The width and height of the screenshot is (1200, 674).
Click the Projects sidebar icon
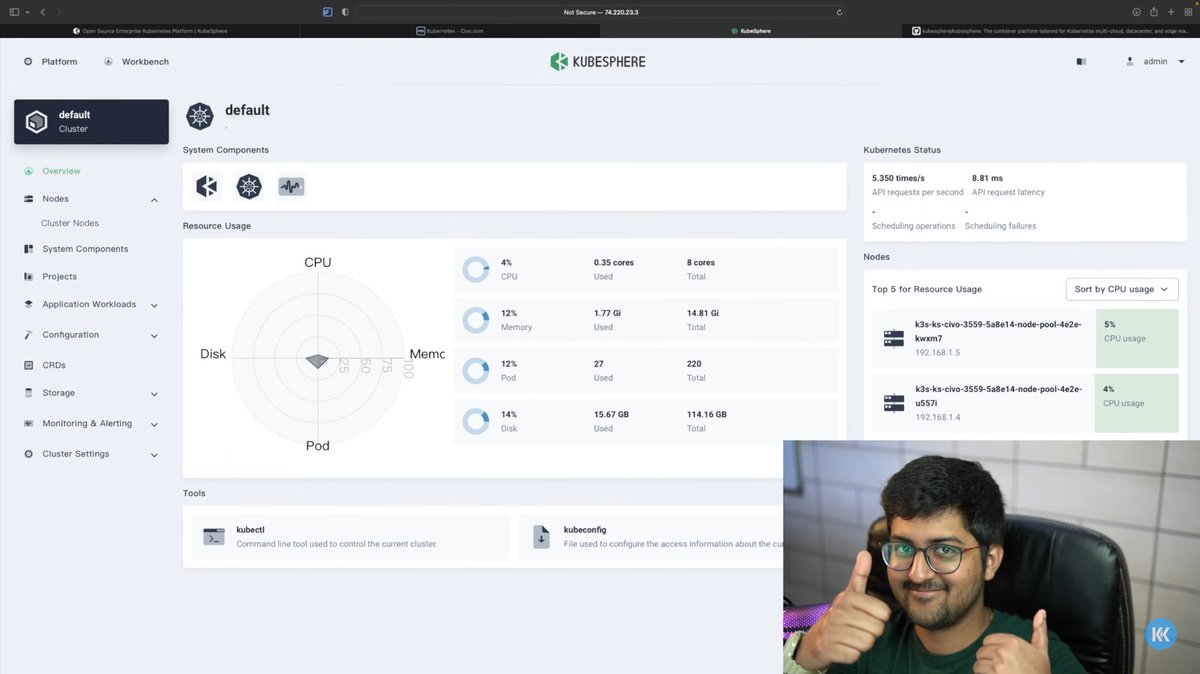[x=29, y=277]
